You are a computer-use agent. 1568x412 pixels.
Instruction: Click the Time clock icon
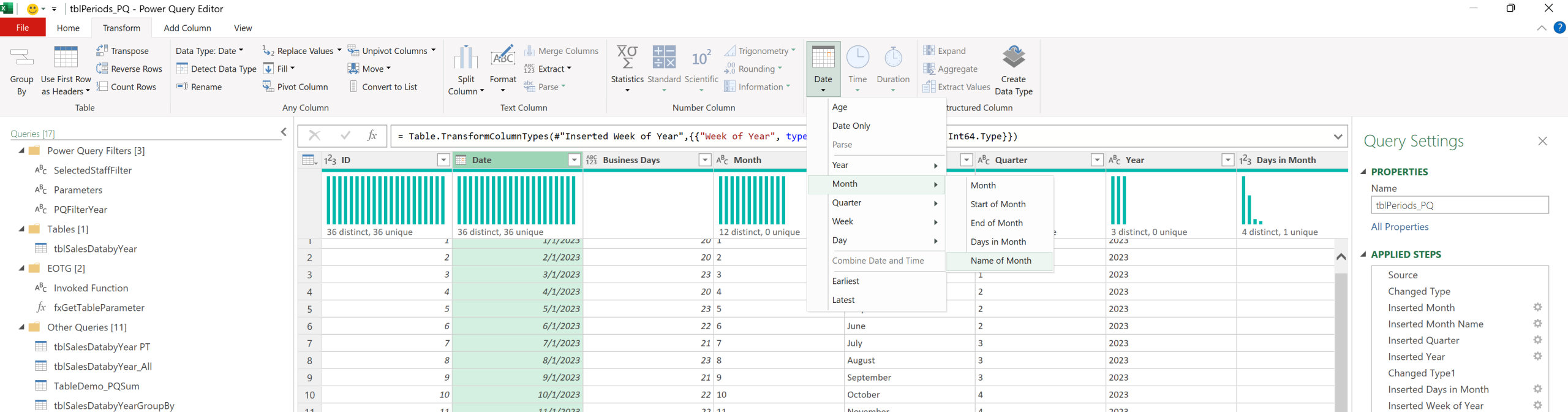pyautogui.click(x=858, y=57)
